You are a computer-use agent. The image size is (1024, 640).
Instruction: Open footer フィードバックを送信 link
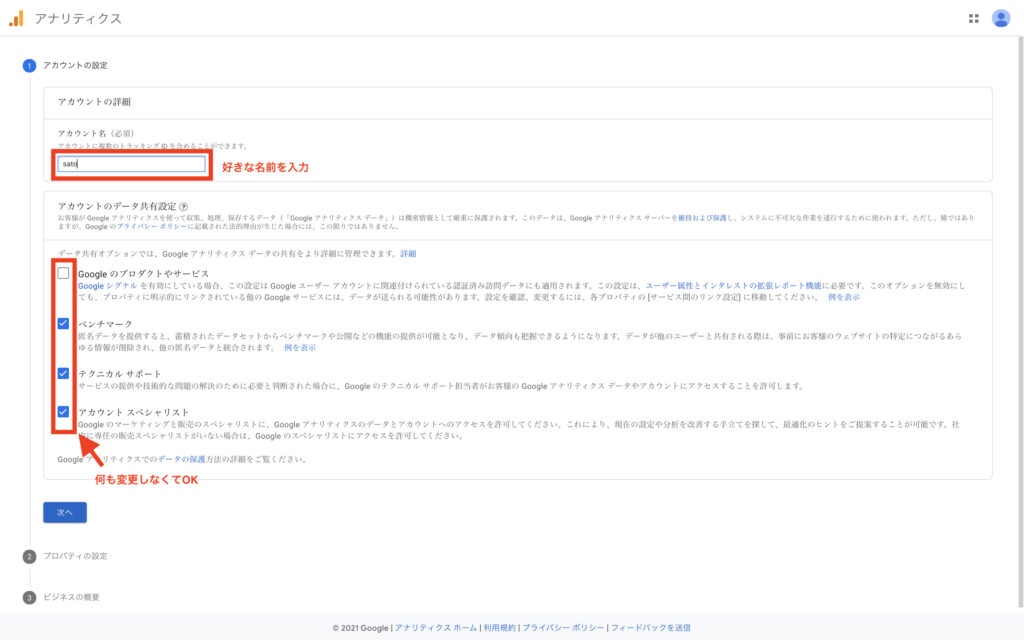(650, 628)
